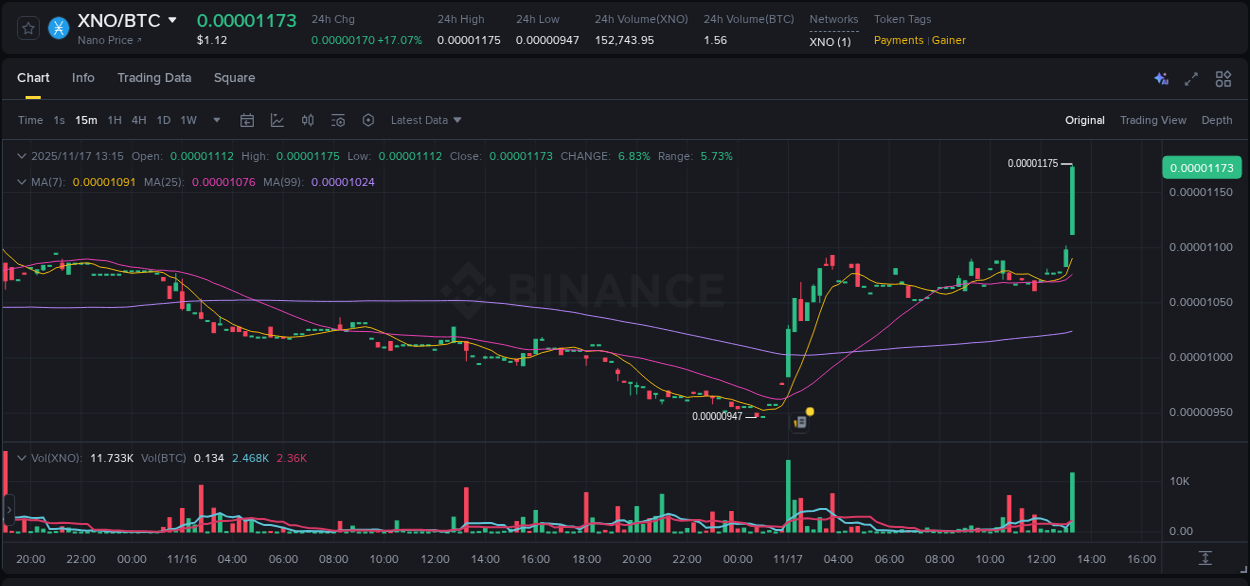The image size is (1250, 586).
Task: Collapse the moving averages row chevron
Action: (x=22, y=182)
